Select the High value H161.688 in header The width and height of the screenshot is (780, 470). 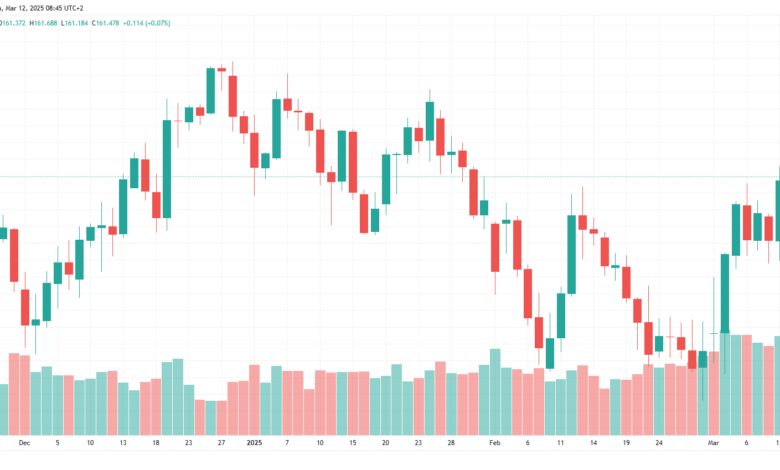[43, 23]
